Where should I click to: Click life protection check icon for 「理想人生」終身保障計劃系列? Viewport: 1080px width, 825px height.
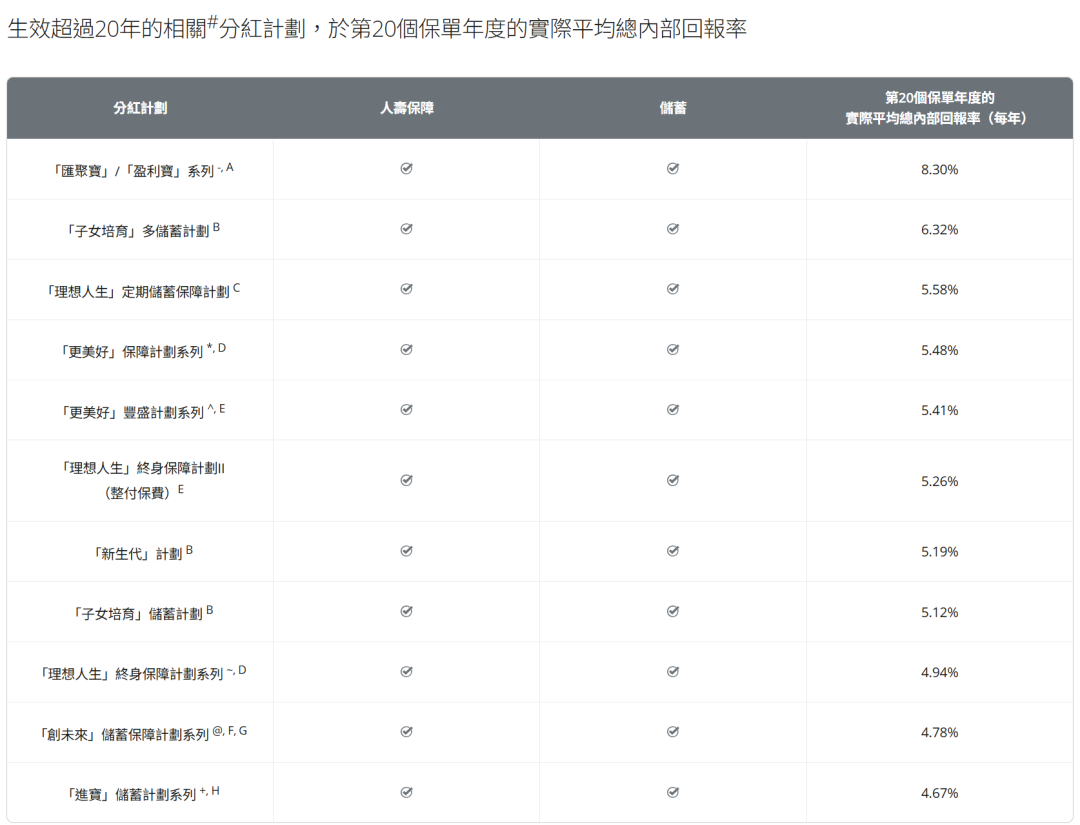[406, 671]
